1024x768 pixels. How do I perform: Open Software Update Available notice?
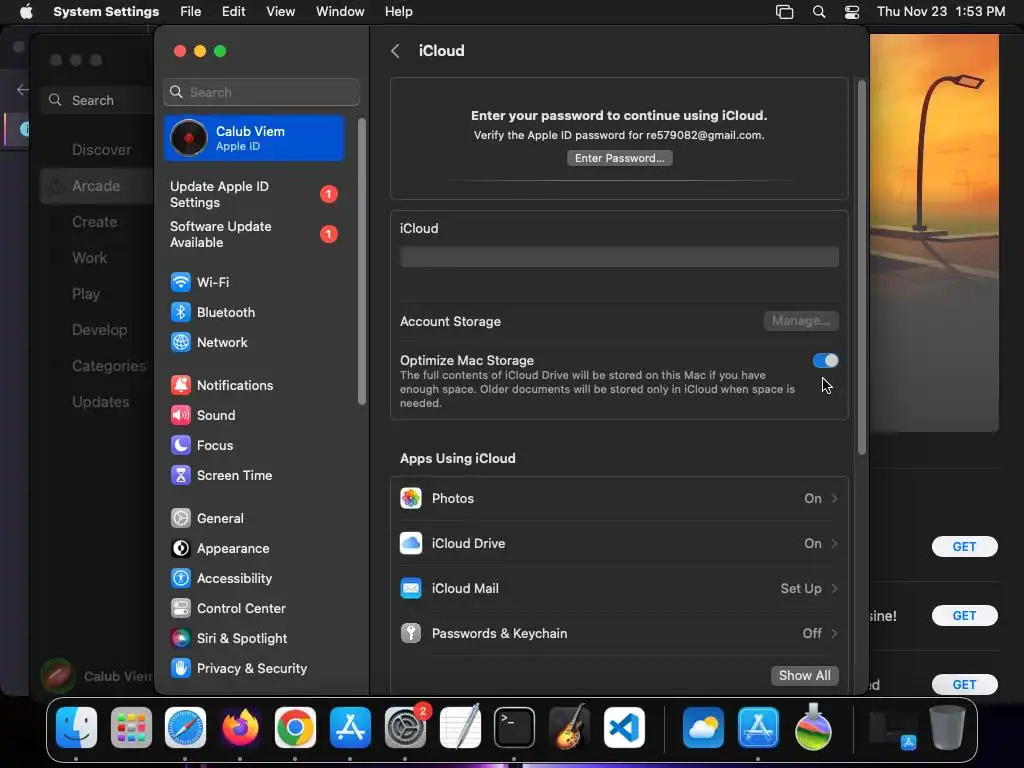(254, 234)
